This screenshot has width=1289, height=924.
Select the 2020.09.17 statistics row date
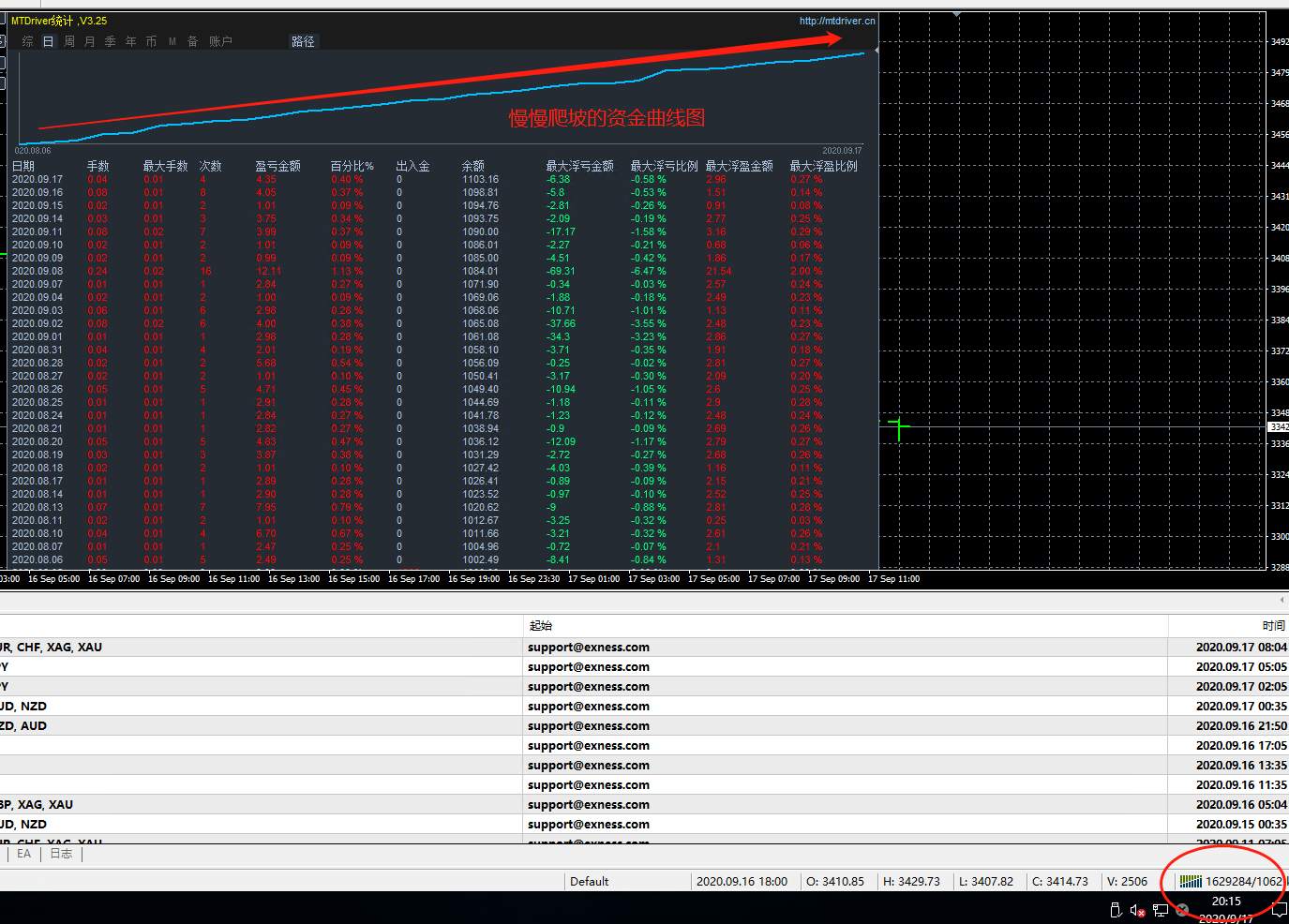pos(37,179)
